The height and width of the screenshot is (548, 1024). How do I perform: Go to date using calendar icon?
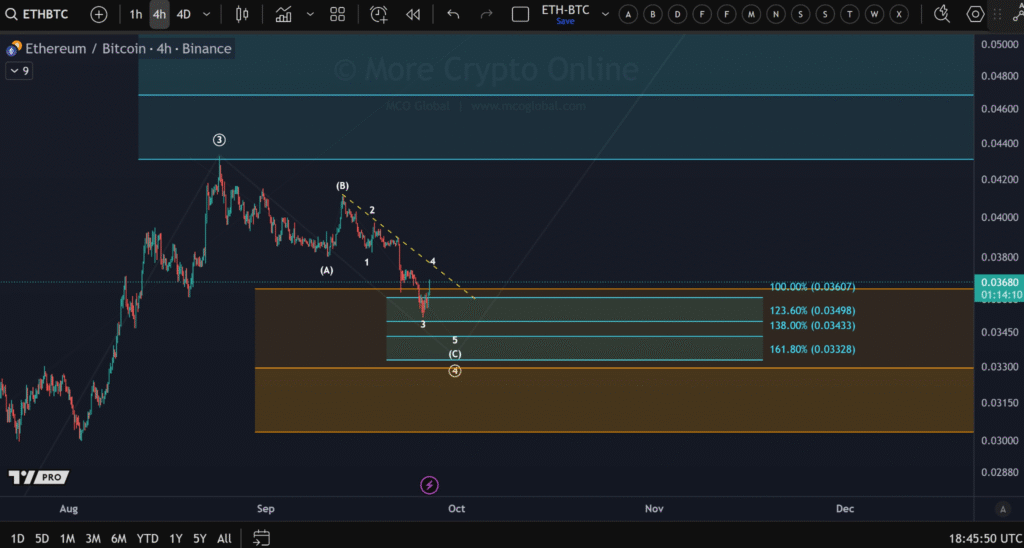[261, 538]
